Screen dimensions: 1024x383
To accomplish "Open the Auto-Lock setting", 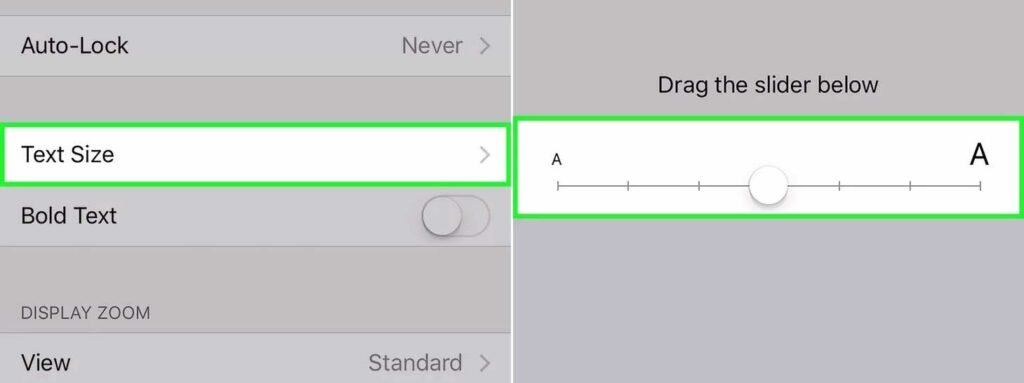I will click(255, 46).
